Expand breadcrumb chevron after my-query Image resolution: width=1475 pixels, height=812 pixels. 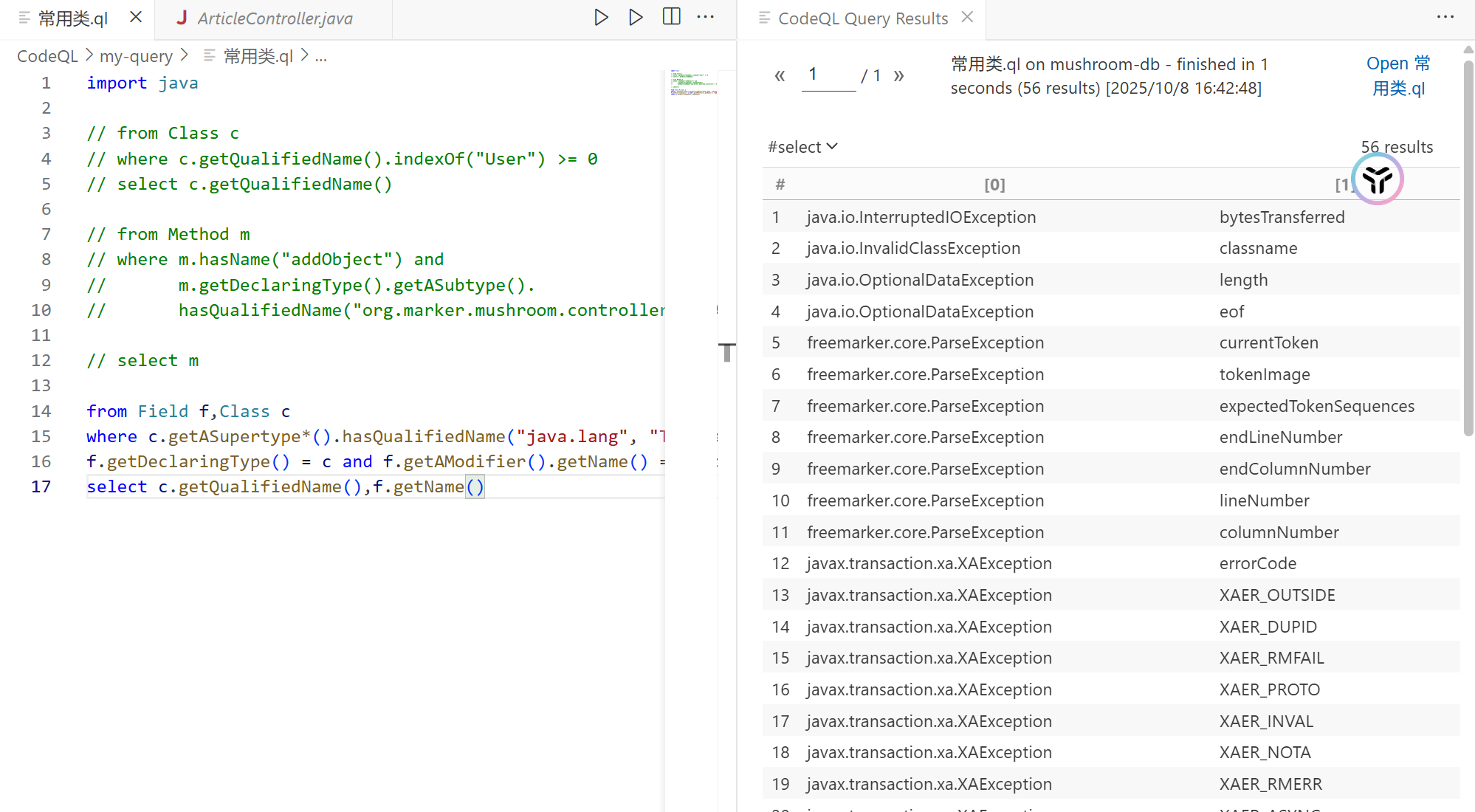[185, 55]
